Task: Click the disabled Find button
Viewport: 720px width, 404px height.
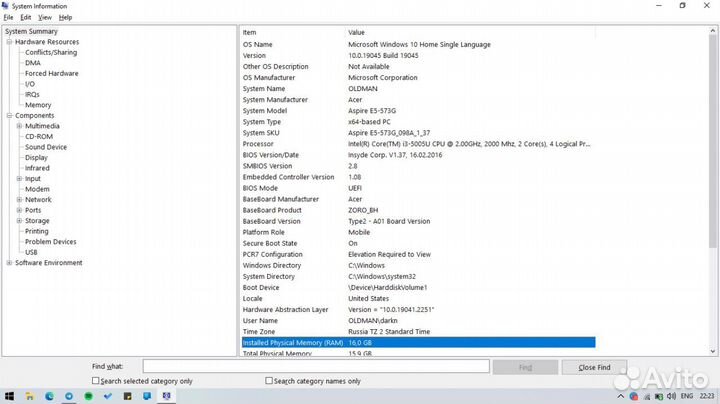Action: (x=525, y=367)
